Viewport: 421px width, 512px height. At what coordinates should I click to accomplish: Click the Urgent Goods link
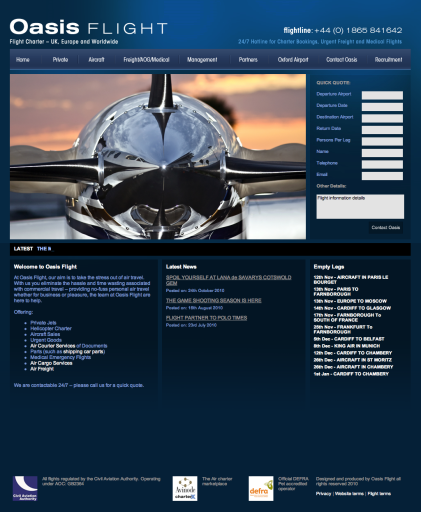46,340
